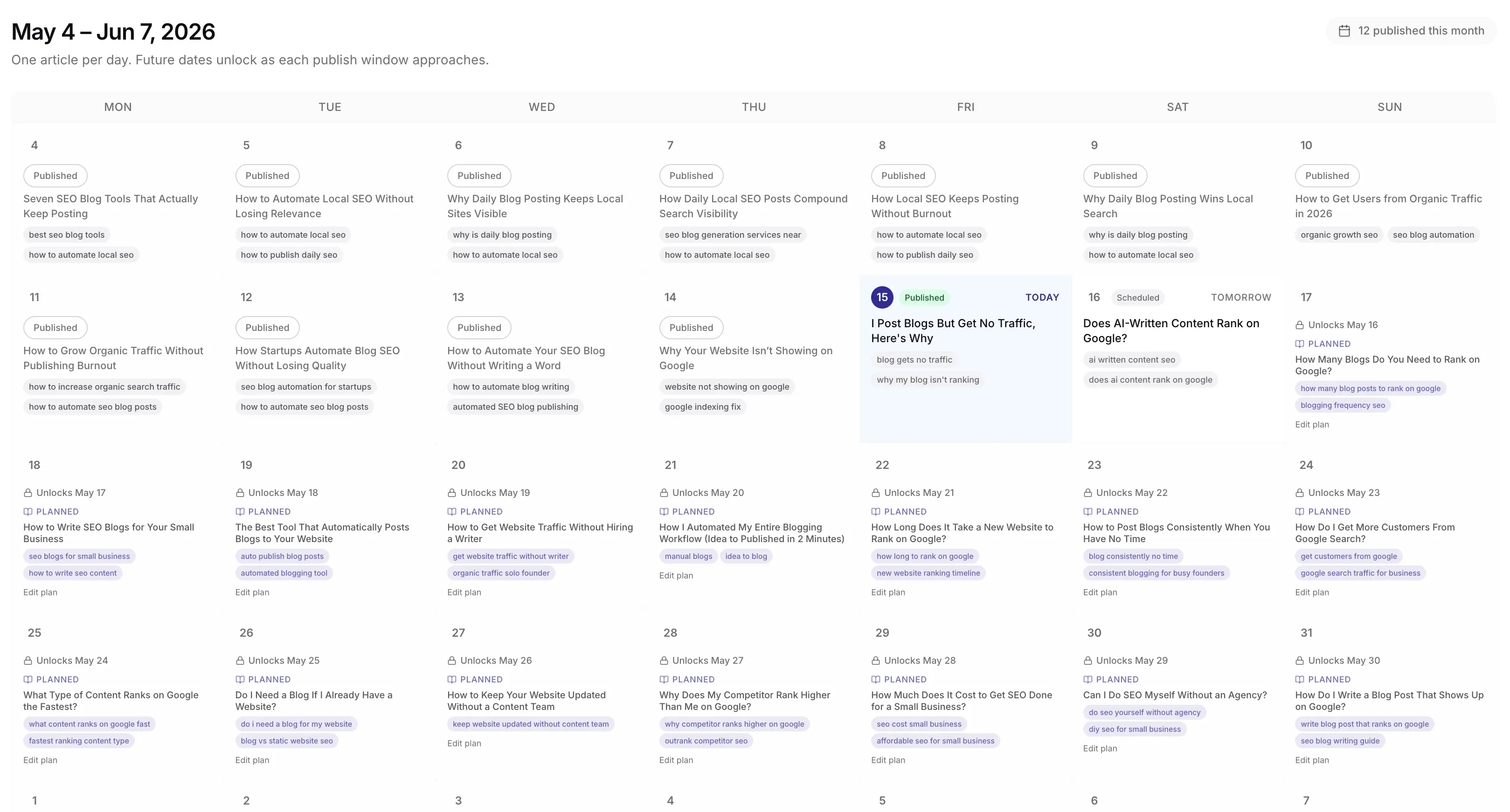Click the PLANNED book icon on May 22
1510x812 pixels.
tap(876, 511)
